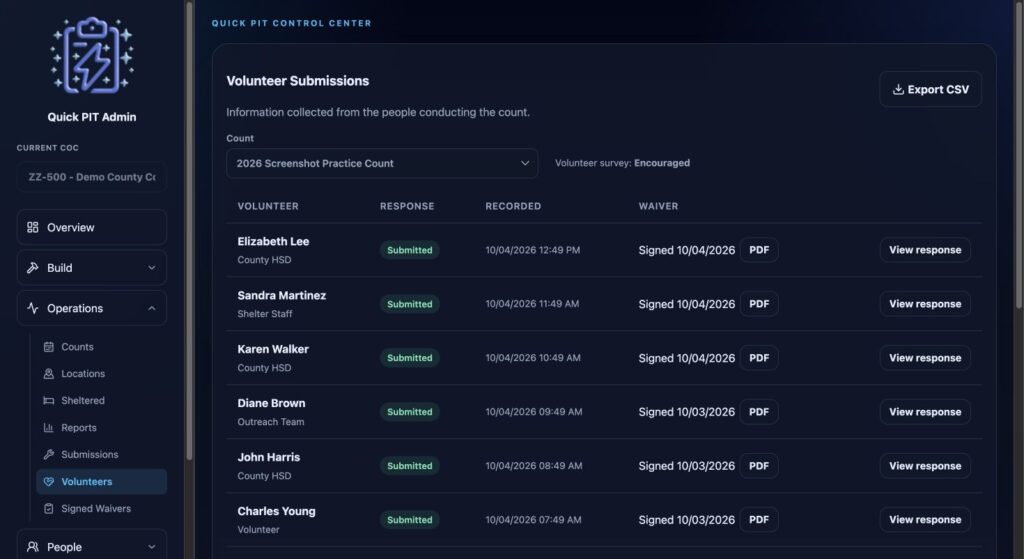Open the 2026 Screenshot Practice Count dropdown
1024x559 pixels.
382,163
